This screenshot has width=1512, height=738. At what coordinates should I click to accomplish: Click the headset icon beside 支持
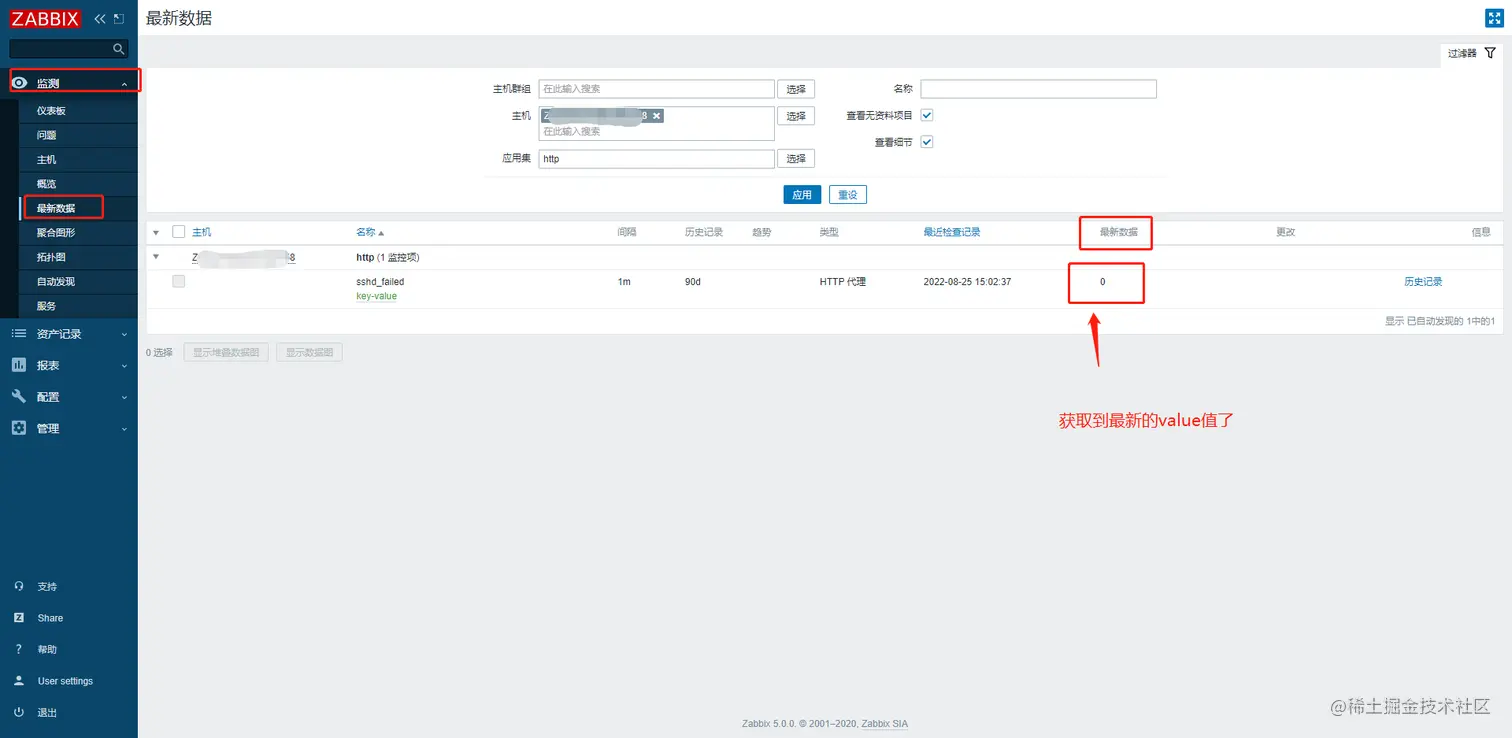19,586
